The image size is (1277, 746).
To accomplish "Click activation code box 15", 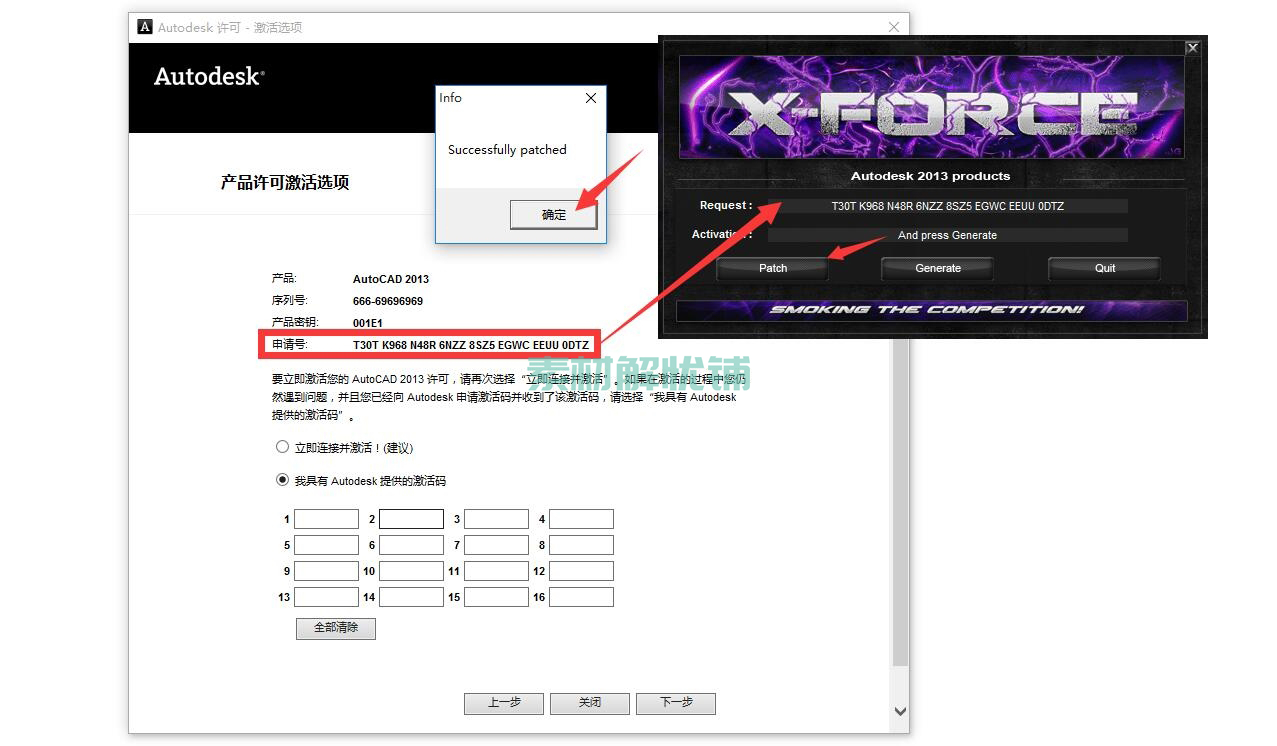I will point(496,597).
